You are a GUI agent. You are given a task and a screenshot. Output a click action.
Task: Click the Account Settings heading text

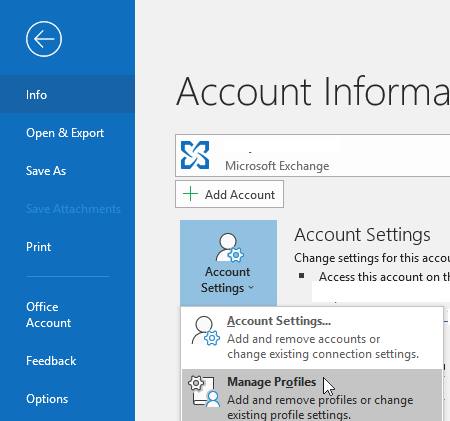(x=362, y=235)
